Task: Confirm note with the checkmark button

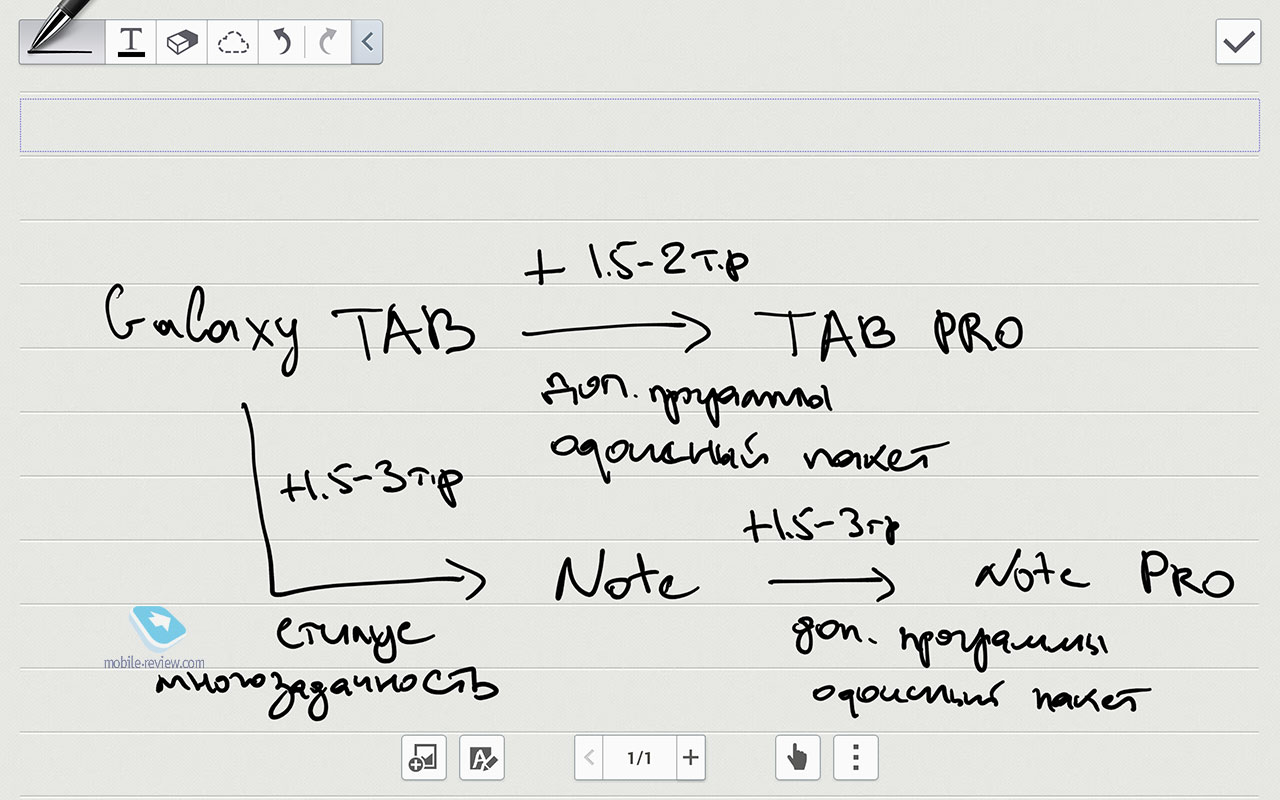Action: click(1238, 42)
